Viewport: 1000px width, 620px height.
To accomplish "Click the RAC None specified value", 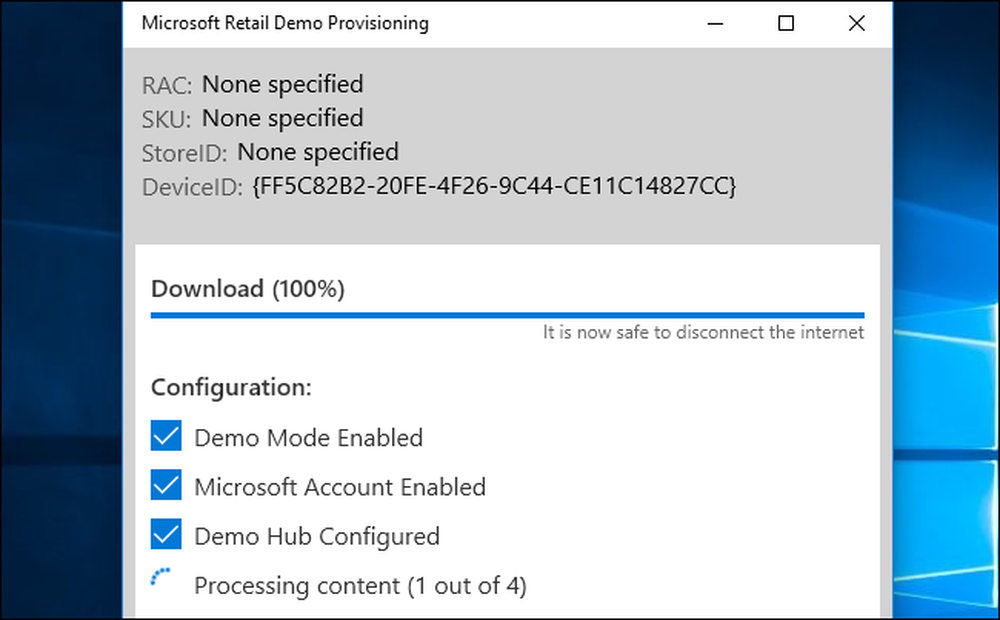I will coord(283,84).
